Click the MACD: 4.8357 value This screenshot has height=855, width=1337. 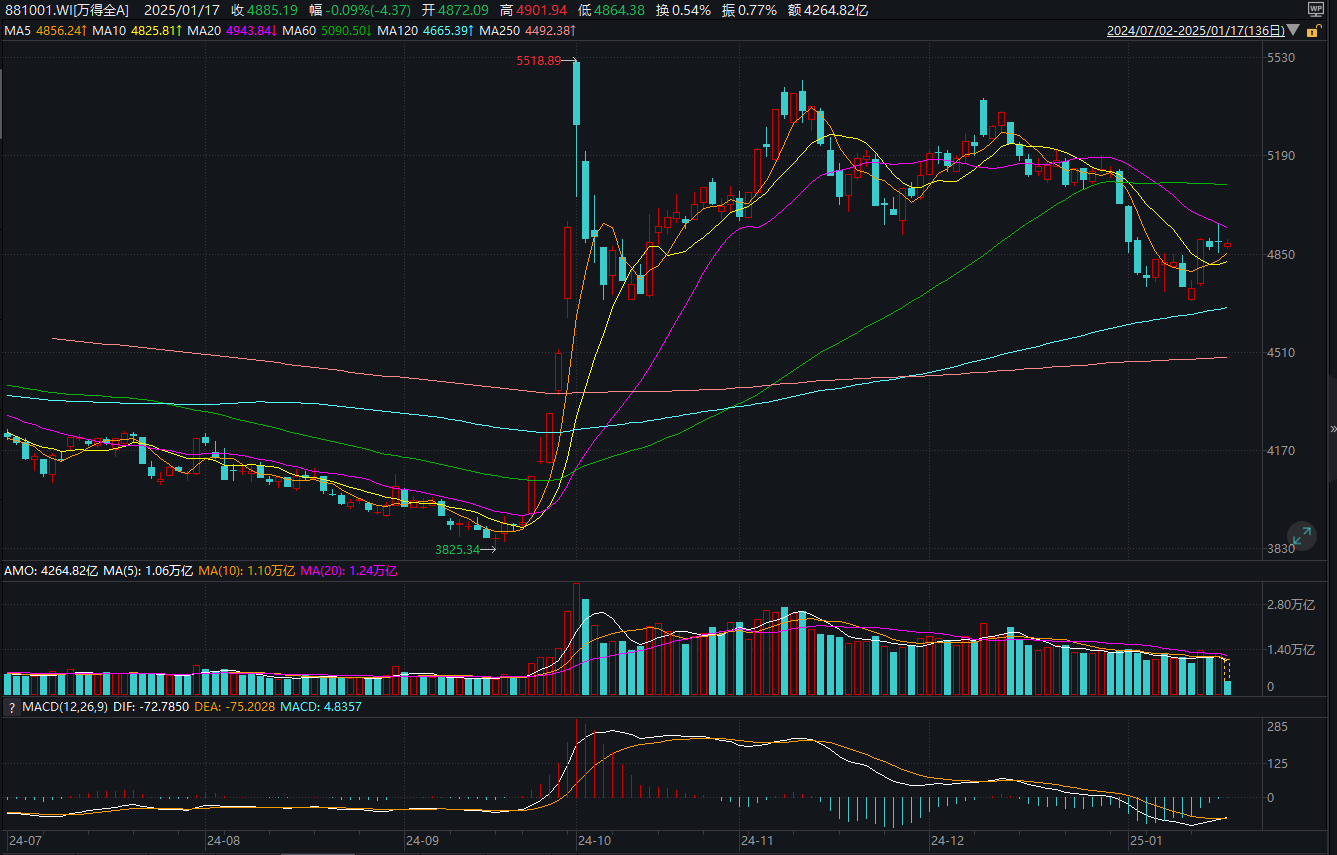pos(320,707)
